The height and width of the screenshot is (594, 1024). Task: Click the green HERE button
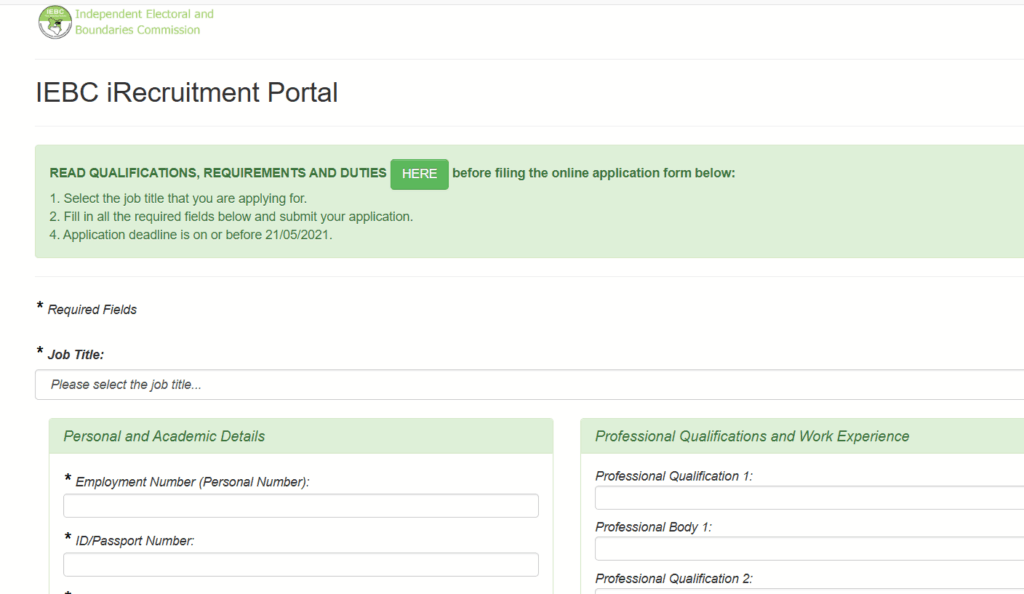point(419,173)
